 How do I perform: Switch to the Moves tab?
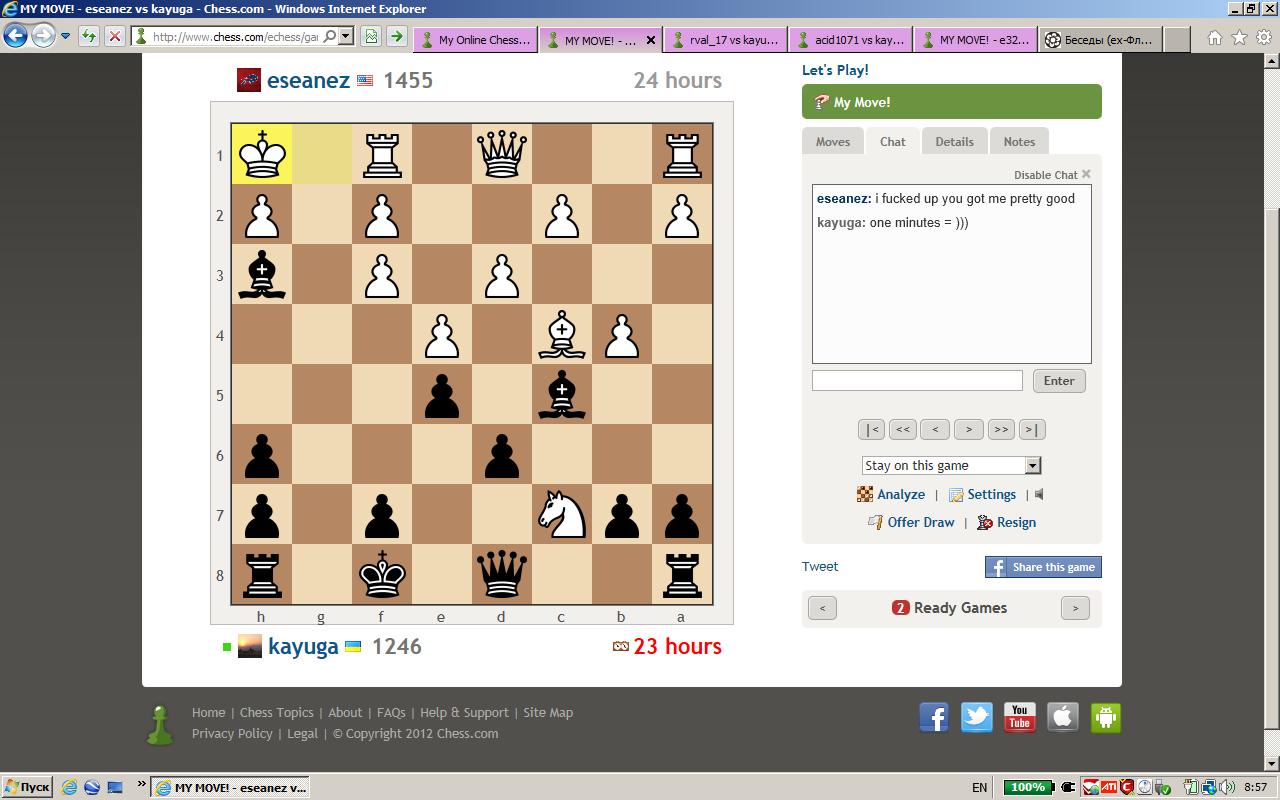coord(832,142)
